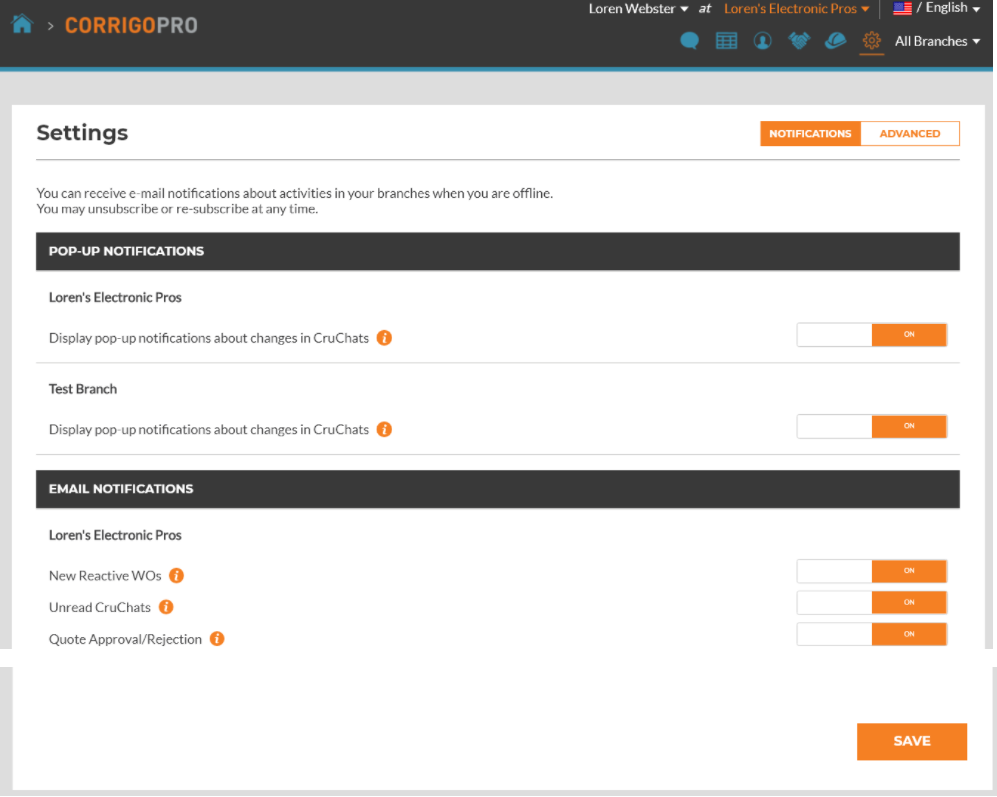This screenshot has width=997, height=797.
Task: Open the English language selector
Action: [x=936, y=8]
